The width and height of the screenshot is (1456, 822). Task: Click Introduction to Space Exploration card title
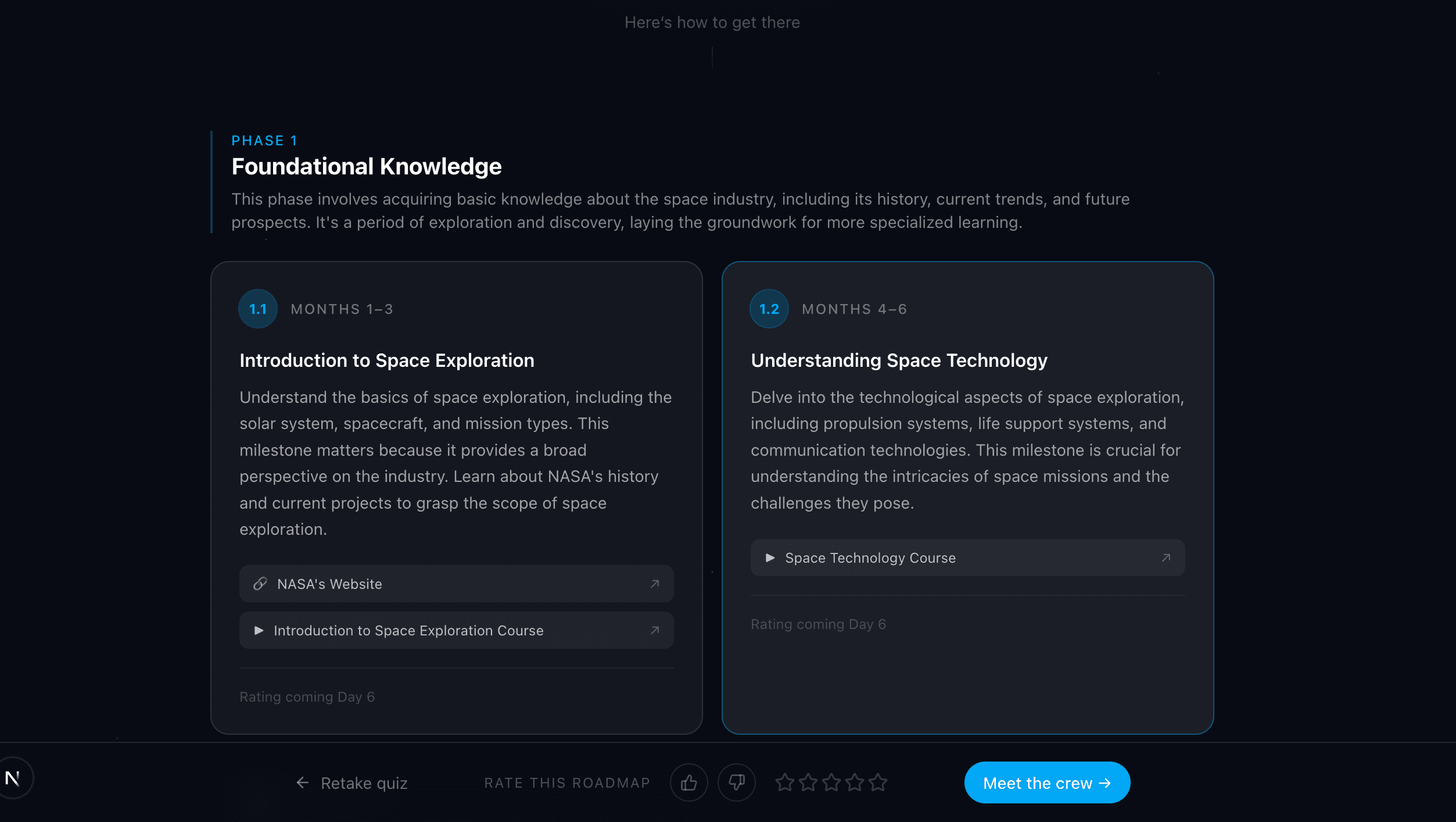click(387, 360)
